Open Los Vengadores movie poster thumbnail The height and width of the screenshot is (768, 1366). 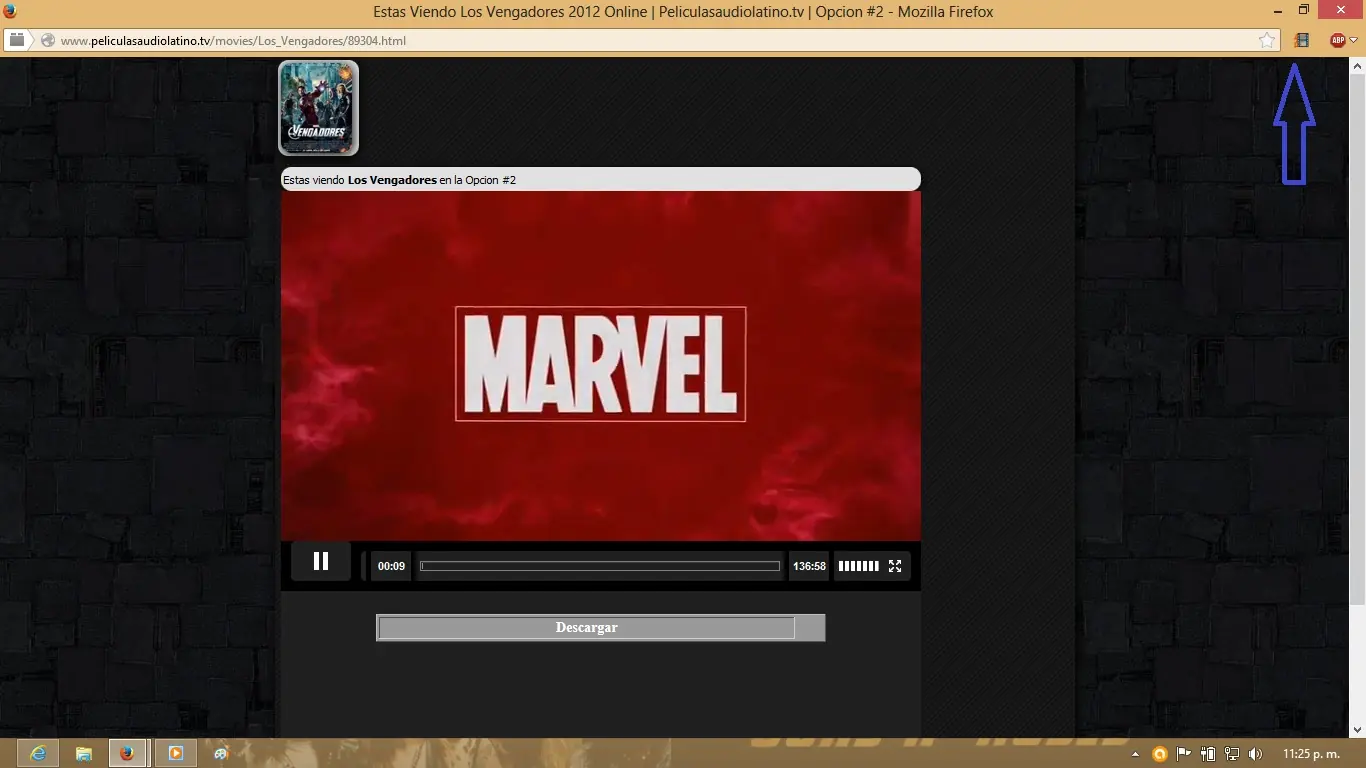pyautogui.click(x=318, y=108)
